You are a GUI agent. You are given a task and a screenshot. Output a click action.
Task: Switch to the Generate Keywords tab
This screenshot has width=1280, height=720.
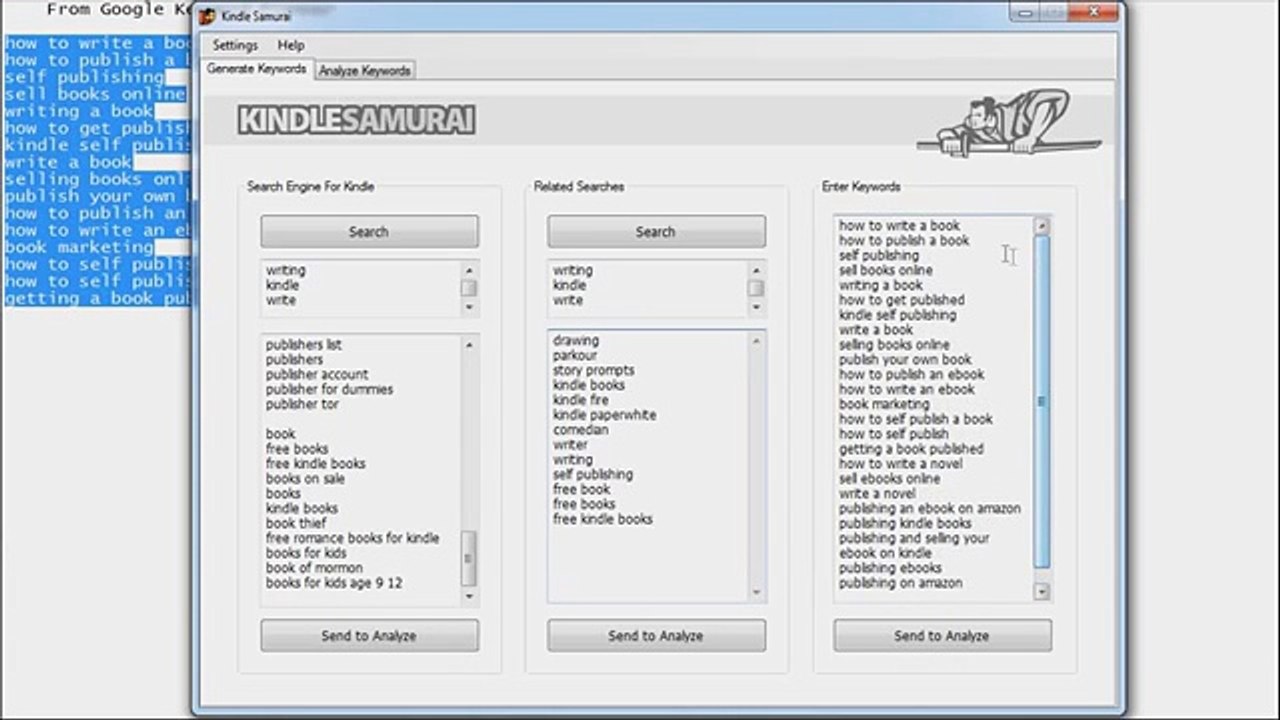tap(257, 69)
